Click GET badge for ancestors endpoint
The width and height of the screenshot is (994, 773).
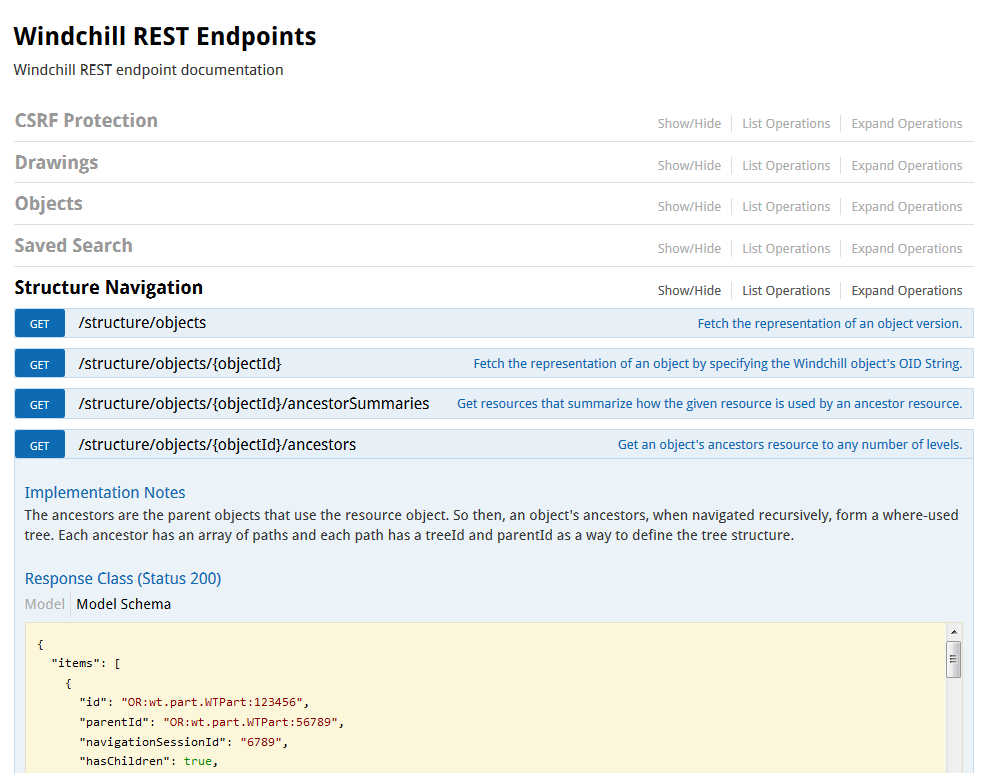point(40,446)
